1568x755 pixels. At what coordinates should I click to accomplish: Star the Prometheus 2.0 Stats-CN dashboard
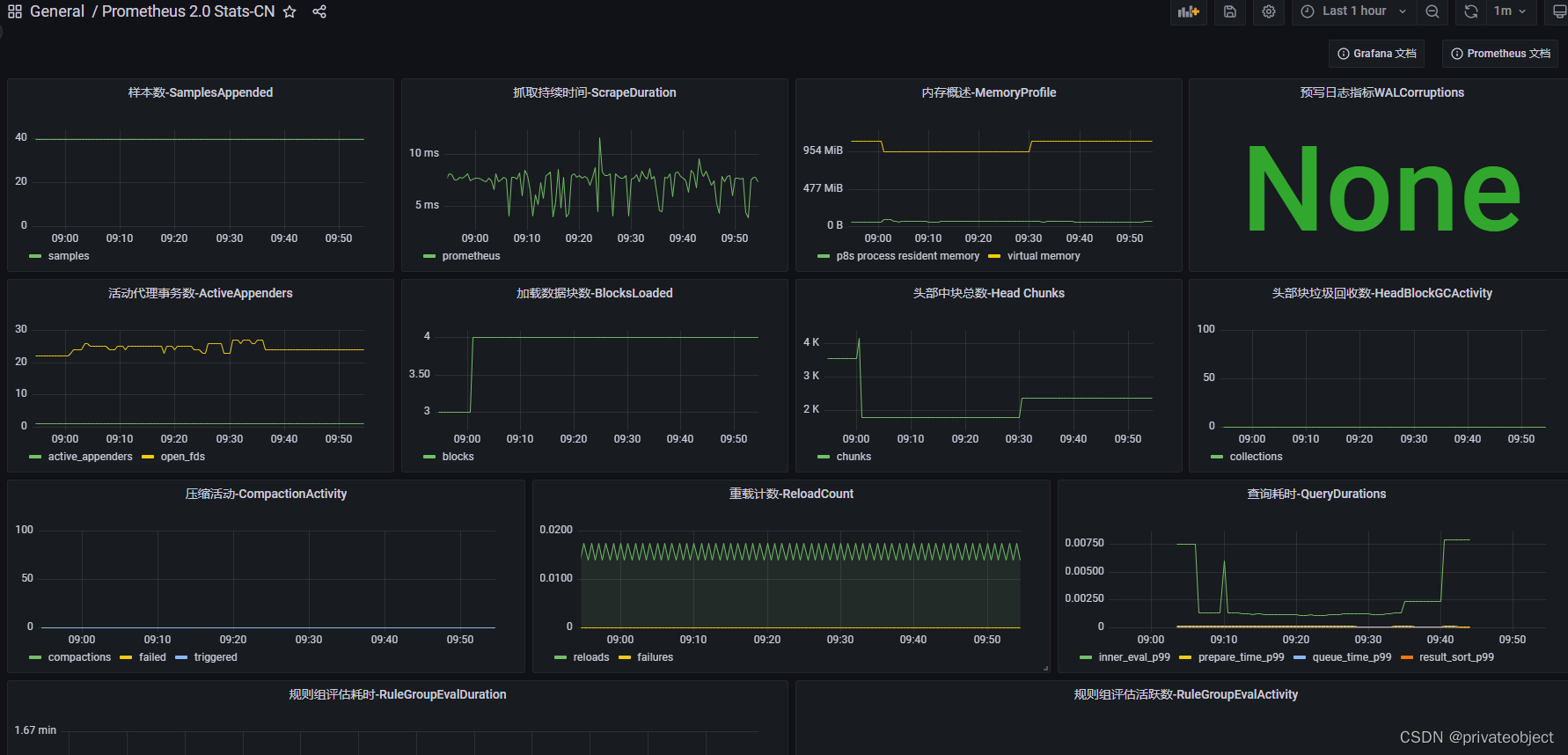point(289,11)
